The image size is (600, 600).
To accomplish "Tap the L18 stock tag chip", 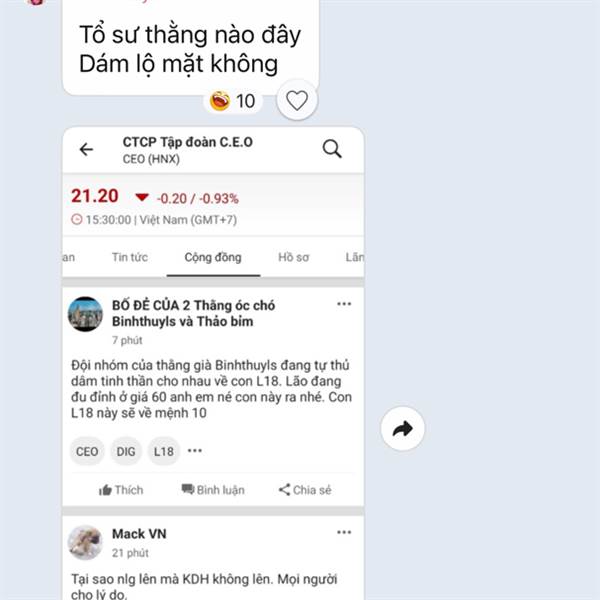I will point(164,452).
